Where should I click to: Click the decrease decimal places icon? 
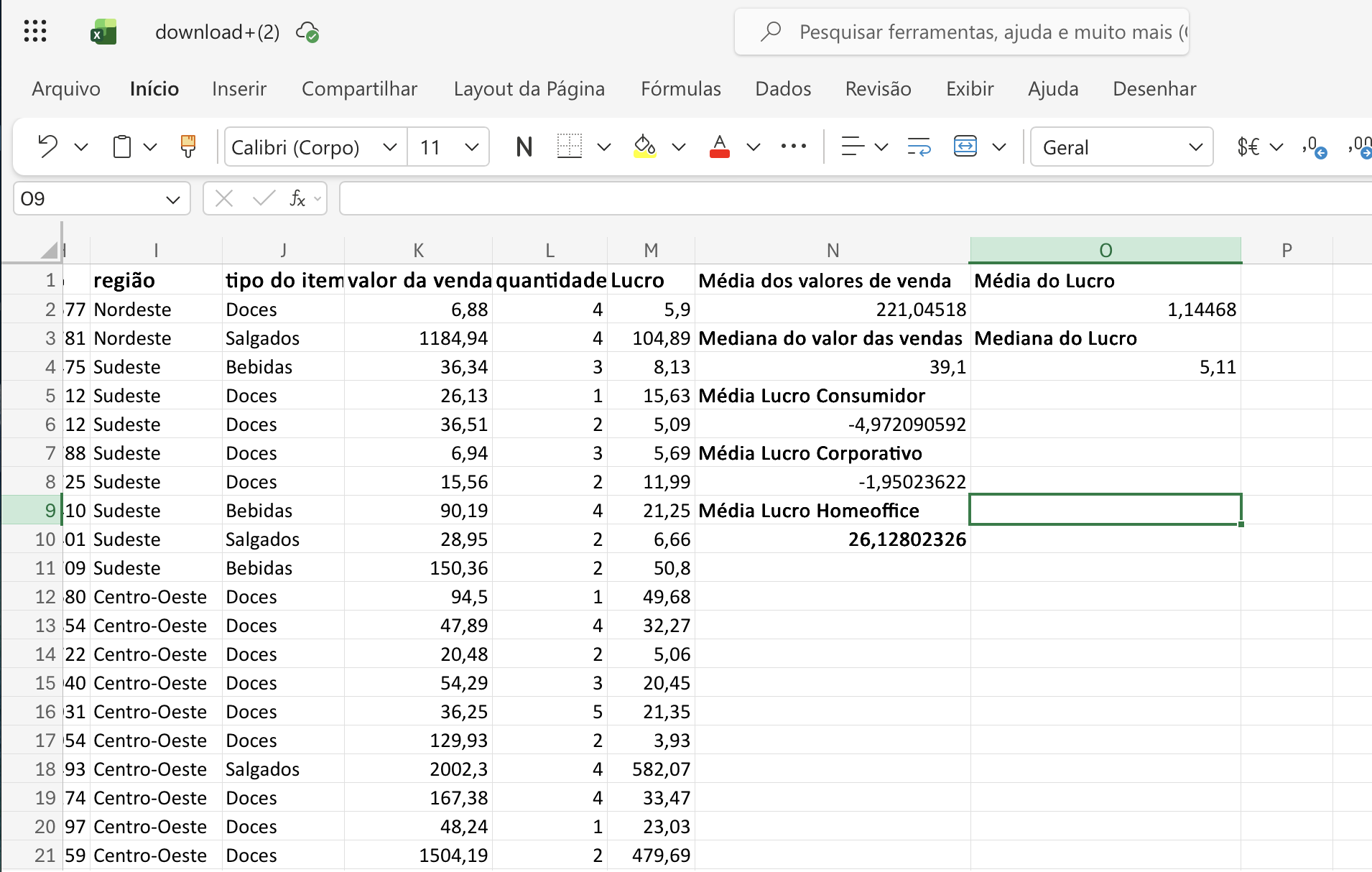(1315, 147)
